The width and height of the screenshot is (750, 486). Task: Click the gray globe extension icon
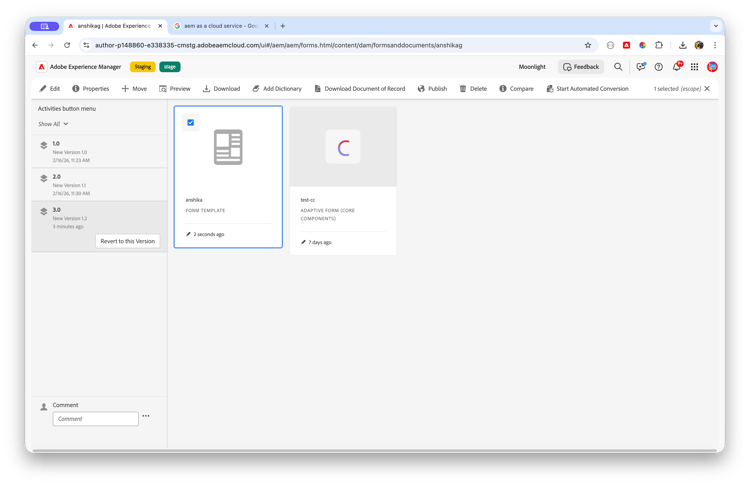(x=610, y=45)
